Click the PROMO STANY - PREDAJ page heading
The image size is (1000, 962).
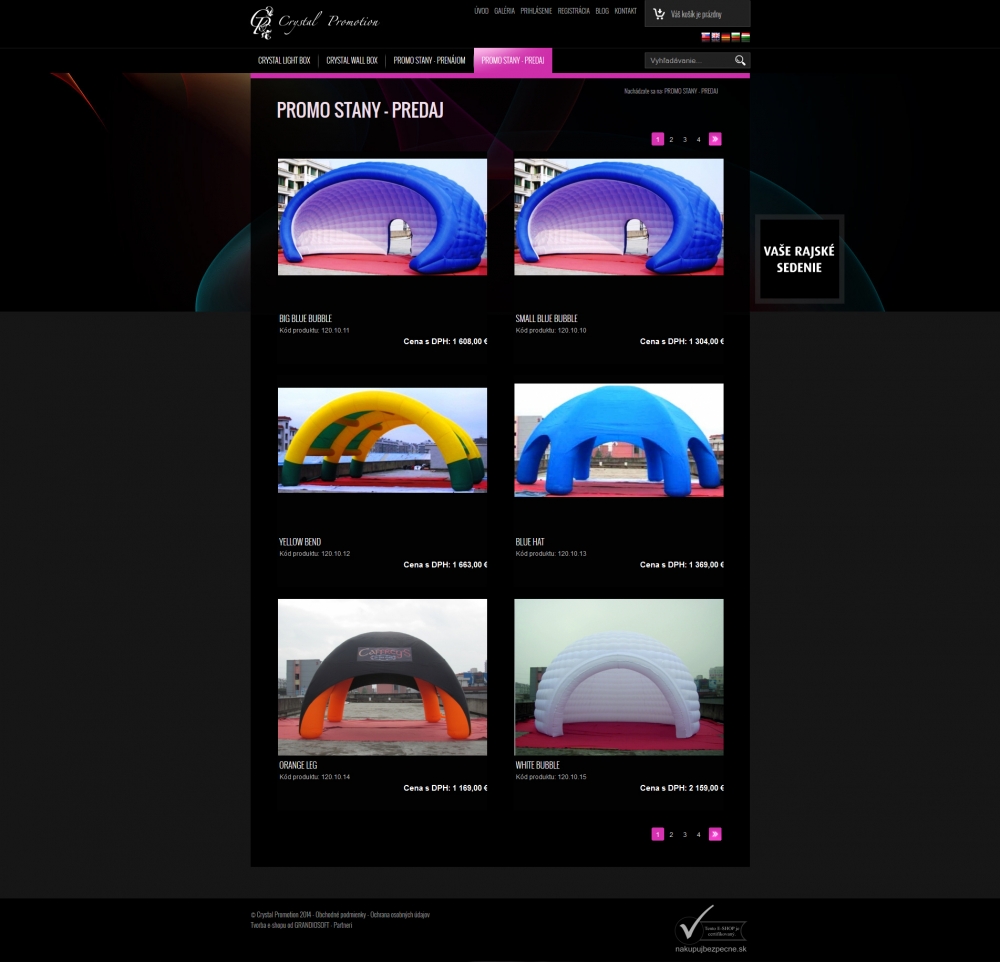pyautogui.click(x=360, y=110)
